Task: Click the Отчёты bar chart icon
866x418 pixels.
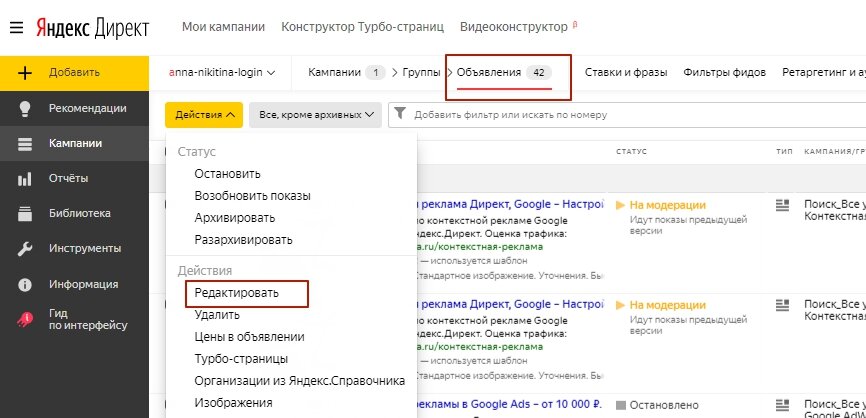Action: coord(25,179)
